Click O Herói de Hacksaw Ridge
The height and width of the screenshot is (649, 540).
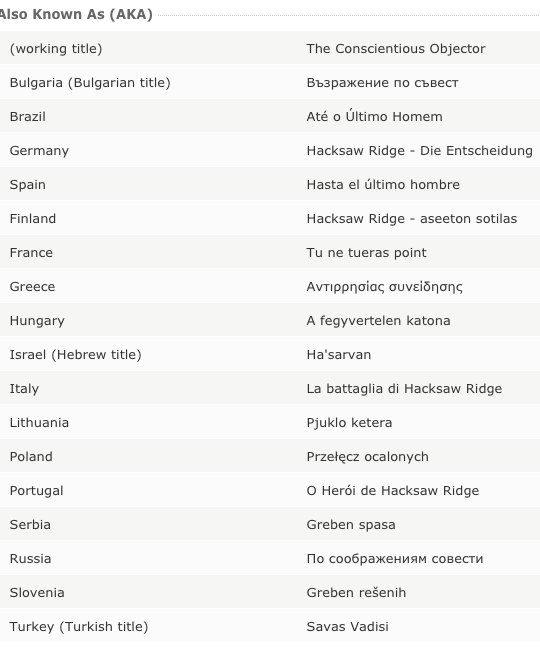pyautogui.click(x=393, y=490)
